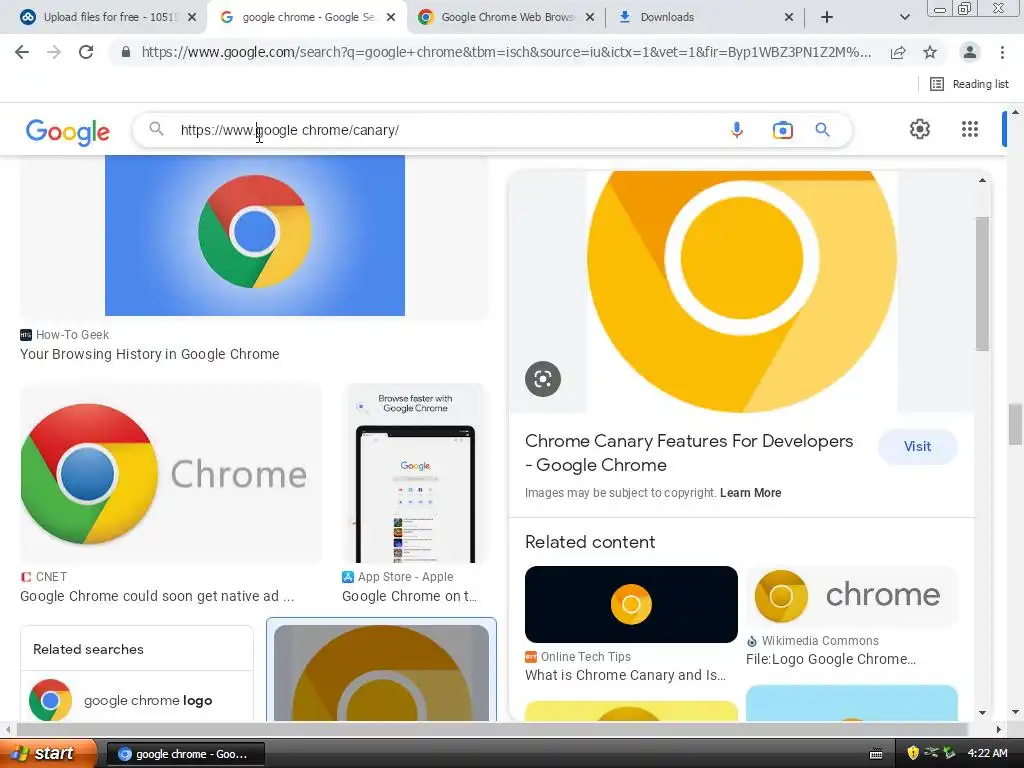View site info via padlock icon

(125, 52)
